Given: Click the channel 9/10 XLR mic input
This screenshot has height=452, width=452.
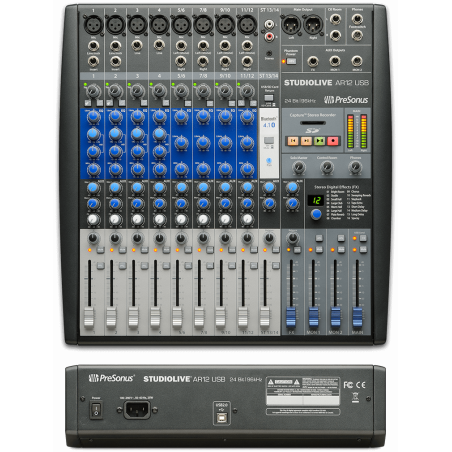Looking at the screenshot, I should [225, 25].
